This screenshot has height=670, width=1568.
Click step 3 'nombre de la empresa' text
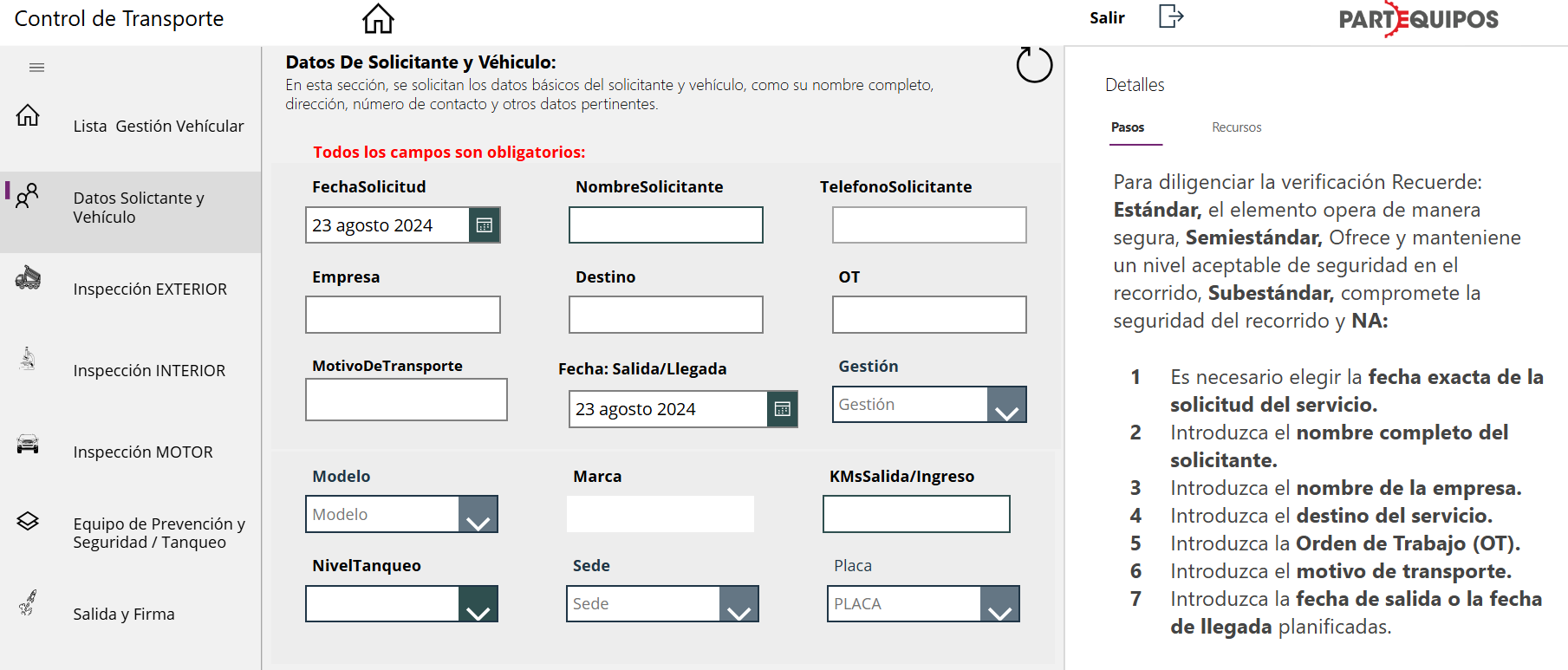[1409, 488]
